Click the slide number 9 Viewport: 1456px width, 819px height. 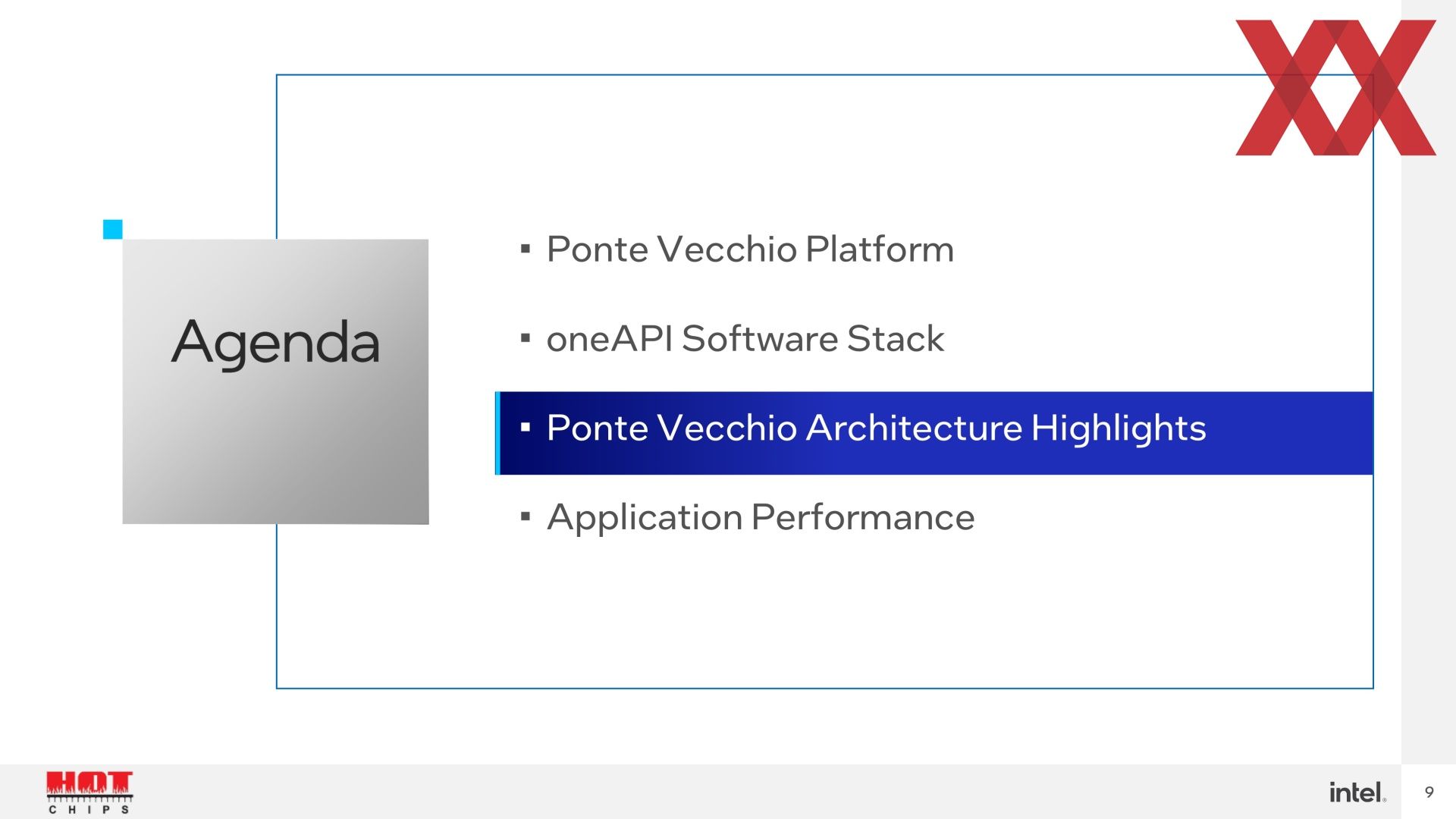[x=1429, y=792]
